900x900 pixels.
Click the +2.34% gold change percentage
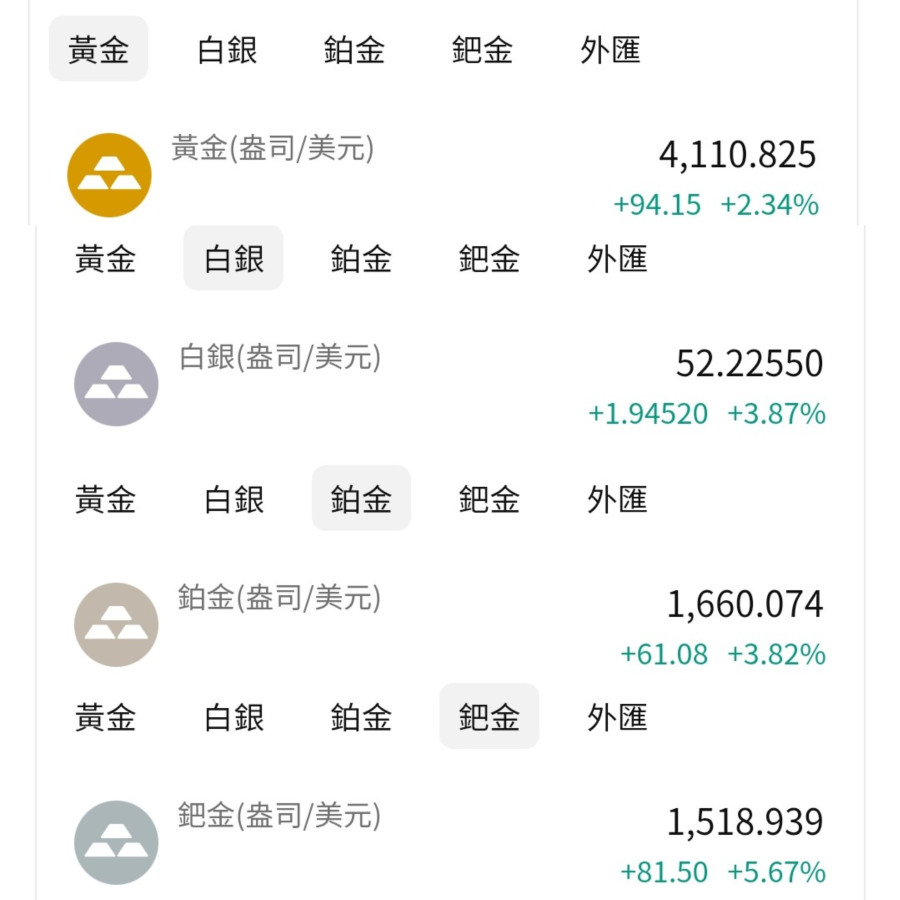coord(769,205)
